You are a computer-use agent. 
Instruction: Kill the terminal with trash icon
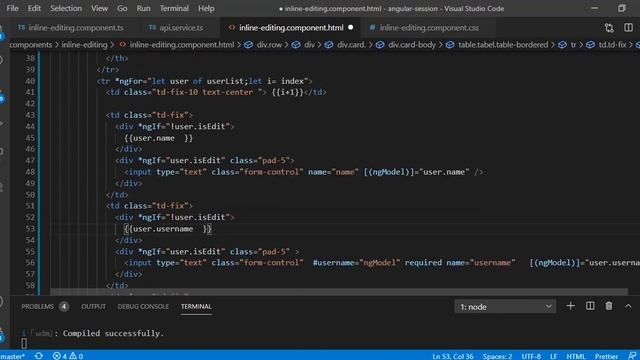[x=609, y=306]
